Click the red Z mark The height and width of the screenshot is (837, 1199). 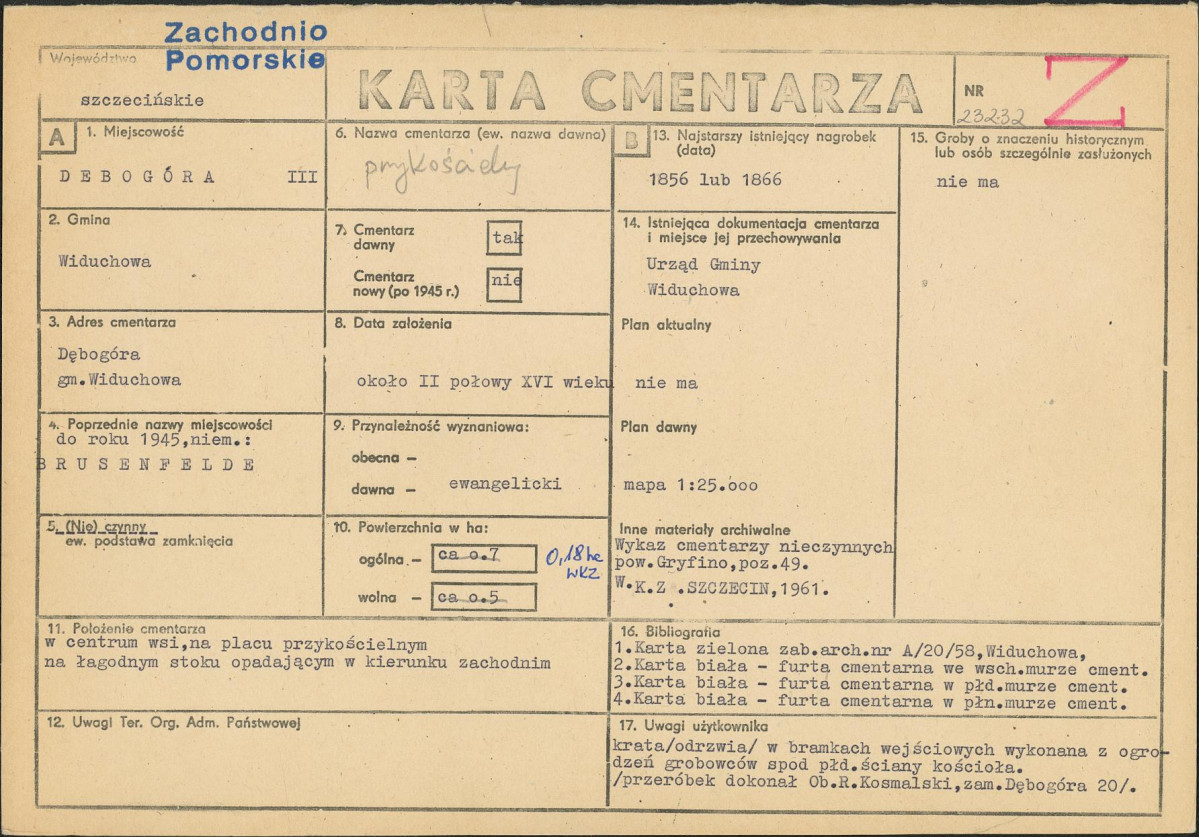pos(1086,89)
